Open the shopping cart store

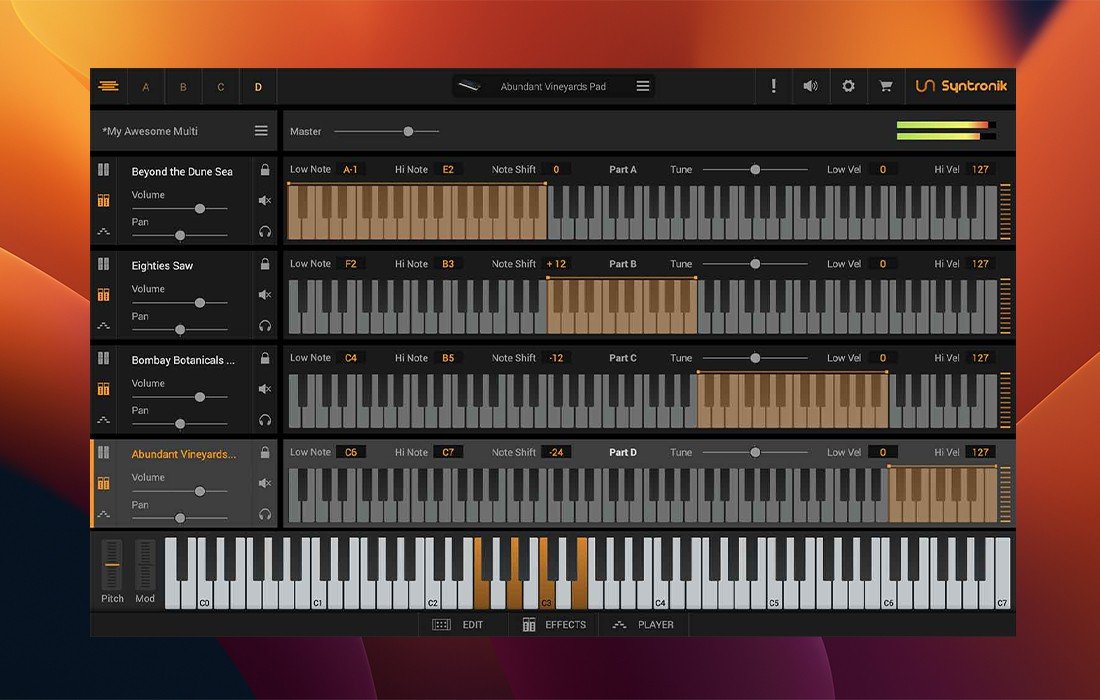click(885, 86)
